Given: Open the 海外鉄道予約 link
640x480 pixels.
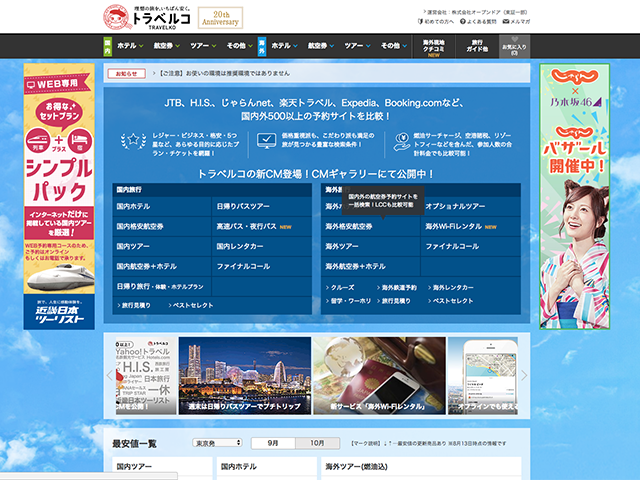Looking at the screenshot, I should (397, 288).
